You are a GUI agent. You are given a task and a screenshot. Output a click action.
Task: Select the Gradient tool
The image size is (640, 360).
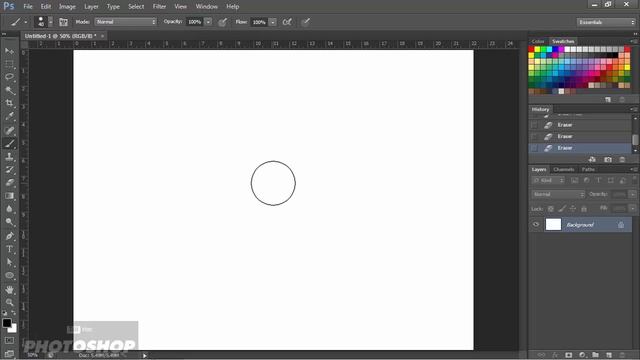point(9,196)
